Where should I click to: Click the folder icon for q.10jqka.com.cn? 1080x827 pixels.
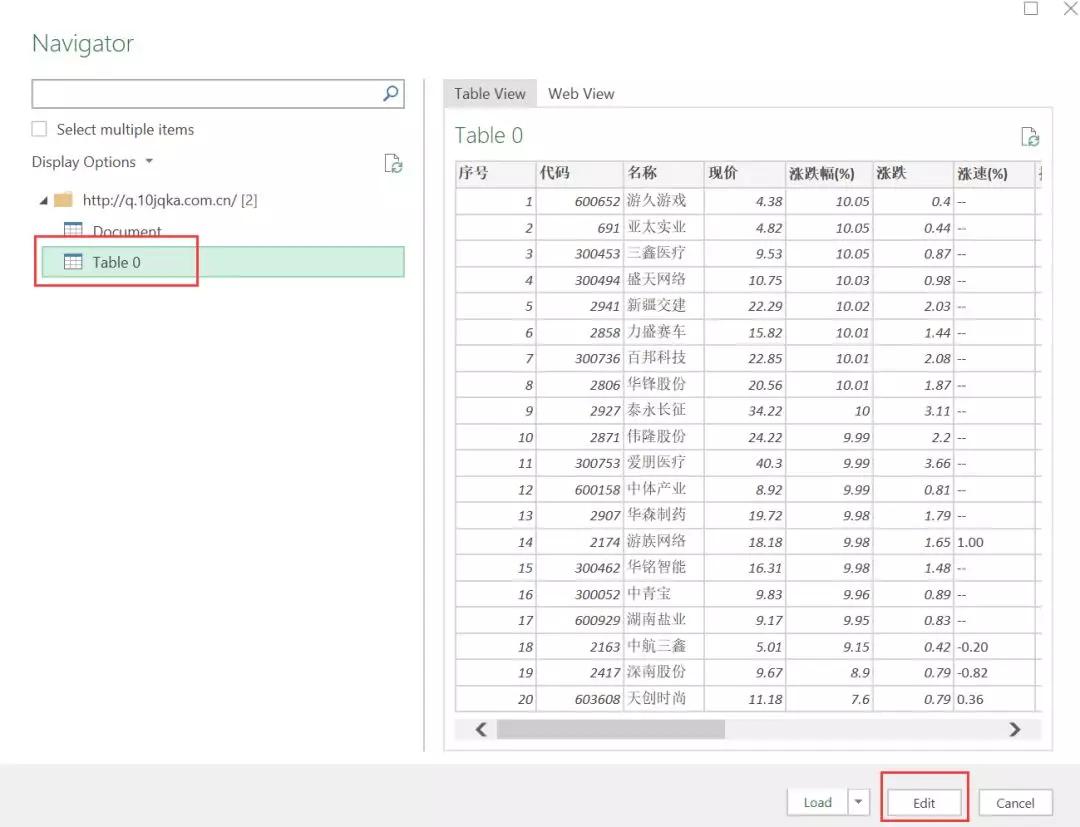[64, 200]
